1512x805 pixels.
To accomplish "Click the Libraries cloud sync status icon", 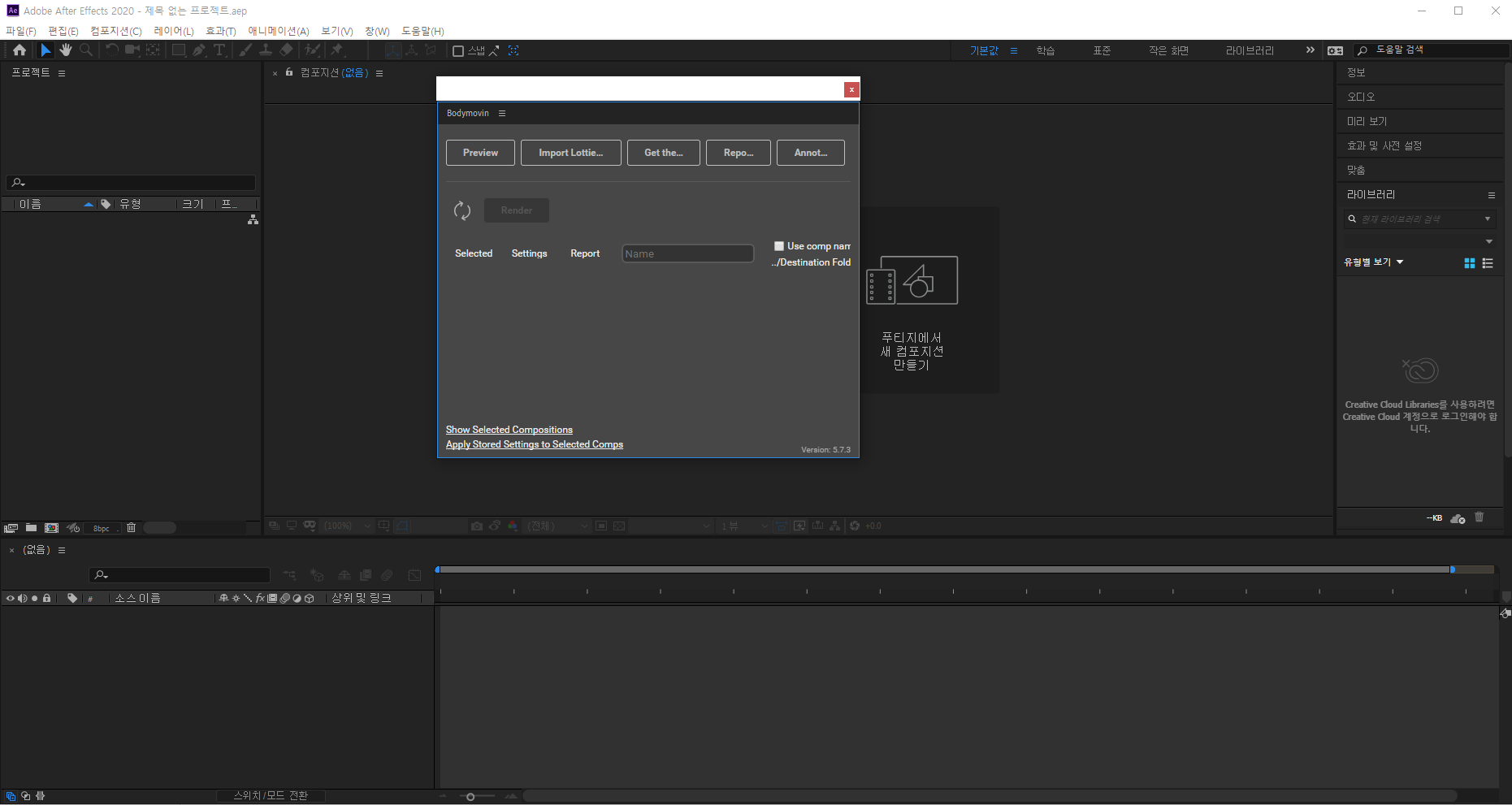I will pos(1458,518).
